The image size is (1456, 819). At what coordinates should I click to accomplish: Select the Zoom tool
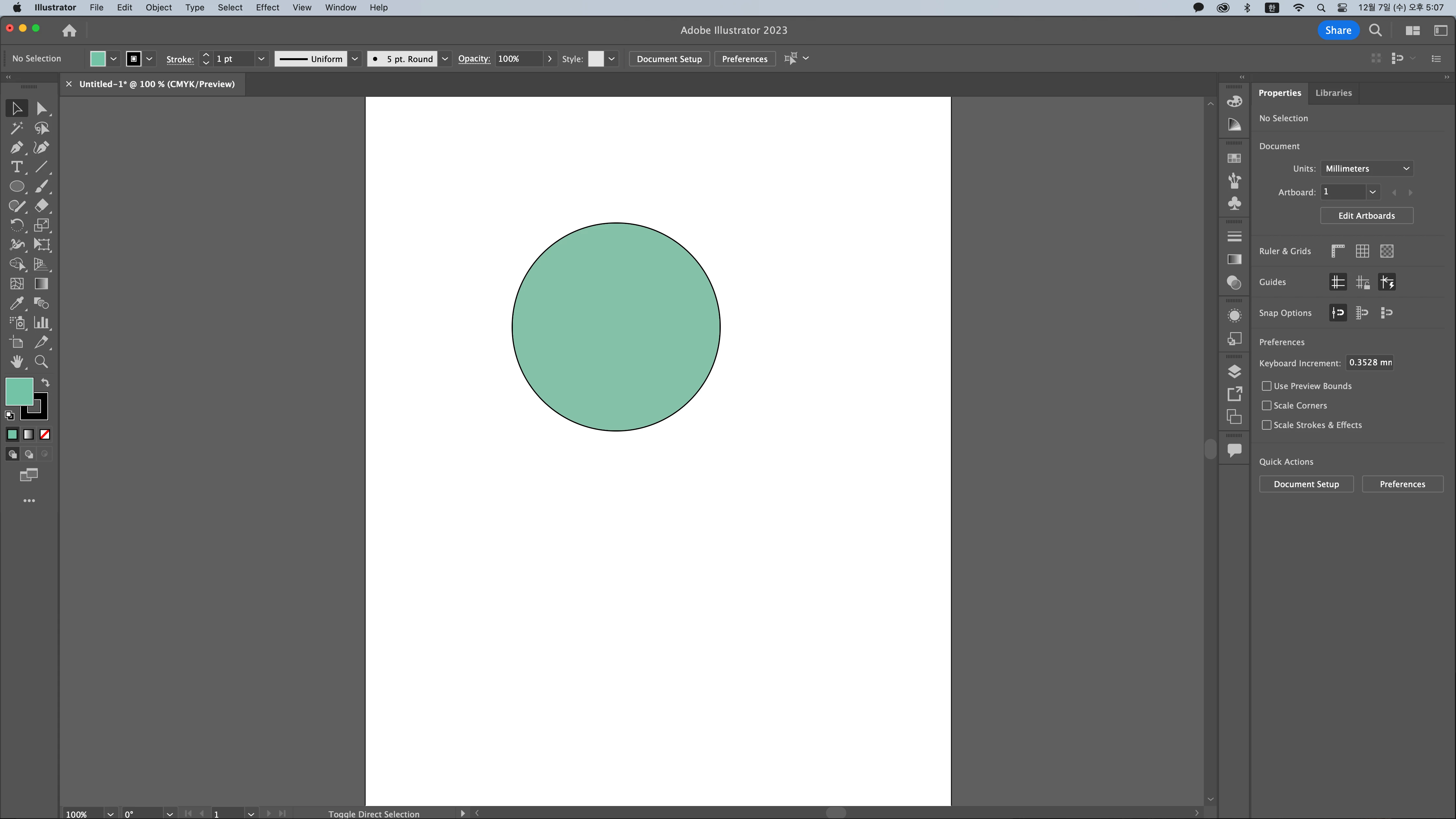tap(41, 362)
